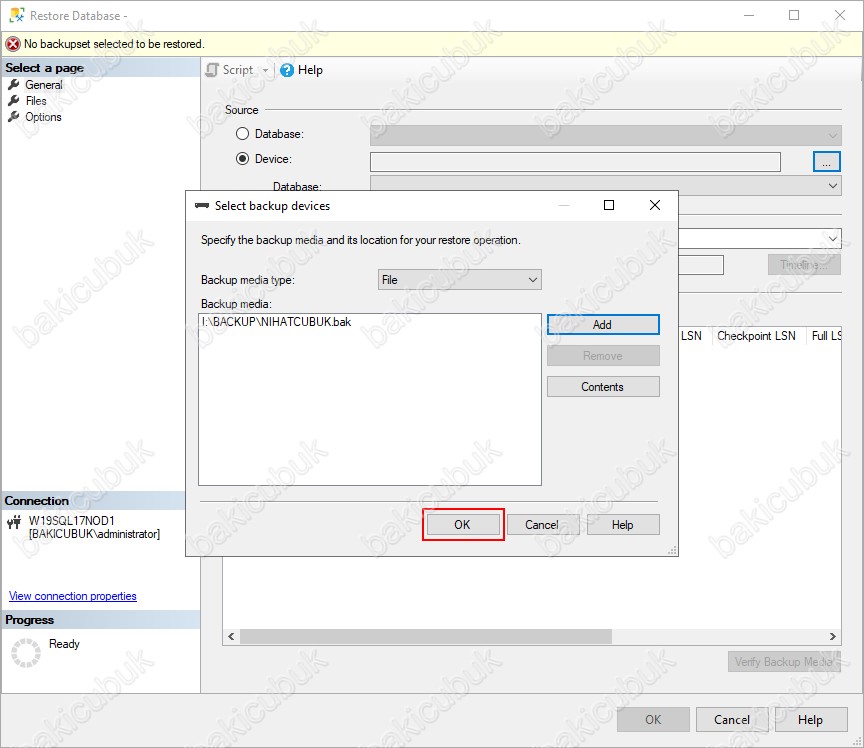This screenshot has width=864, height=748.
Task: Click the Select backup devices title icon
Action: 202,206
